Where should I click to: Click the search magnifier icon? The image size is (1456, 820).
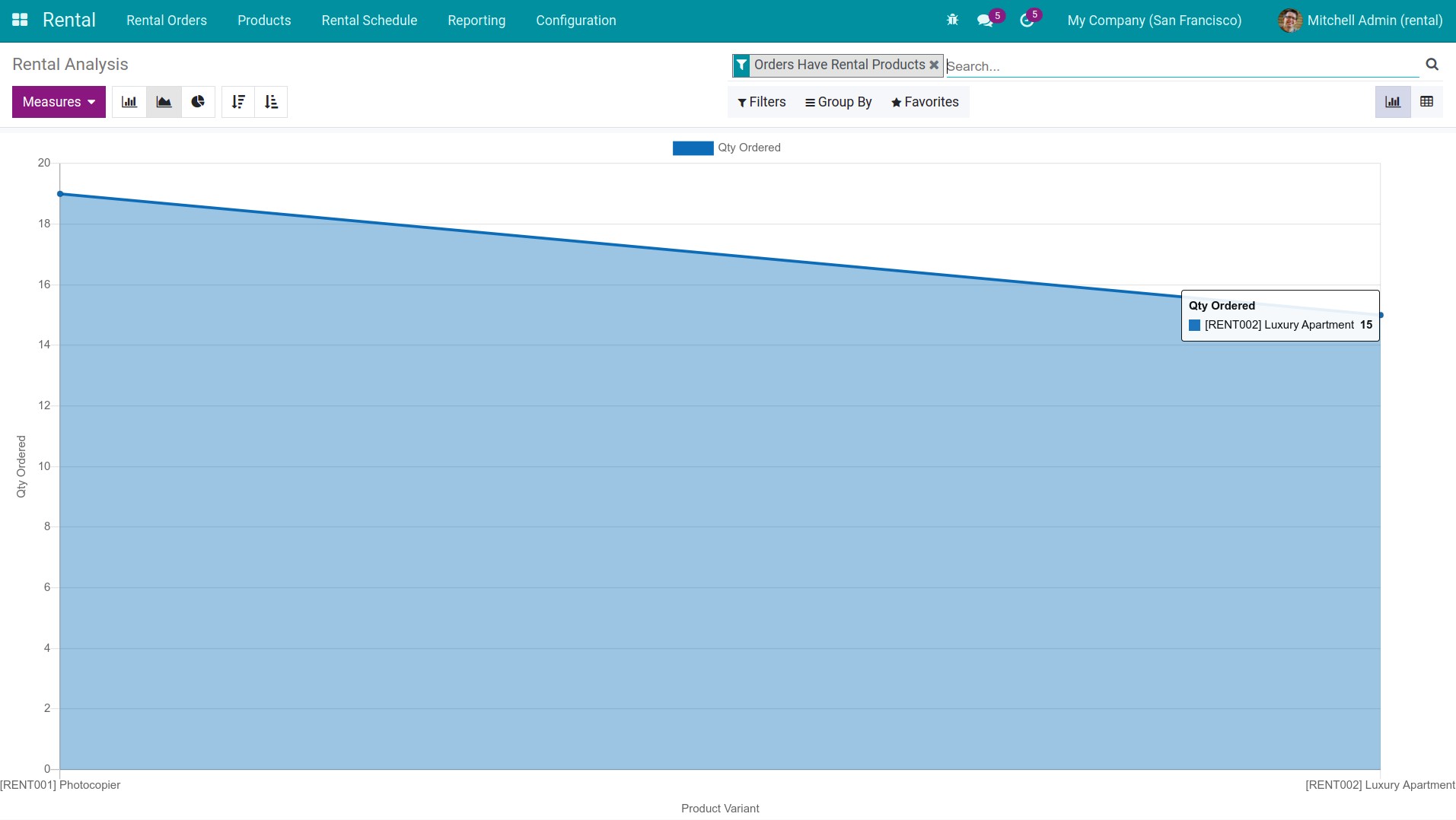tap(1432, 65)
